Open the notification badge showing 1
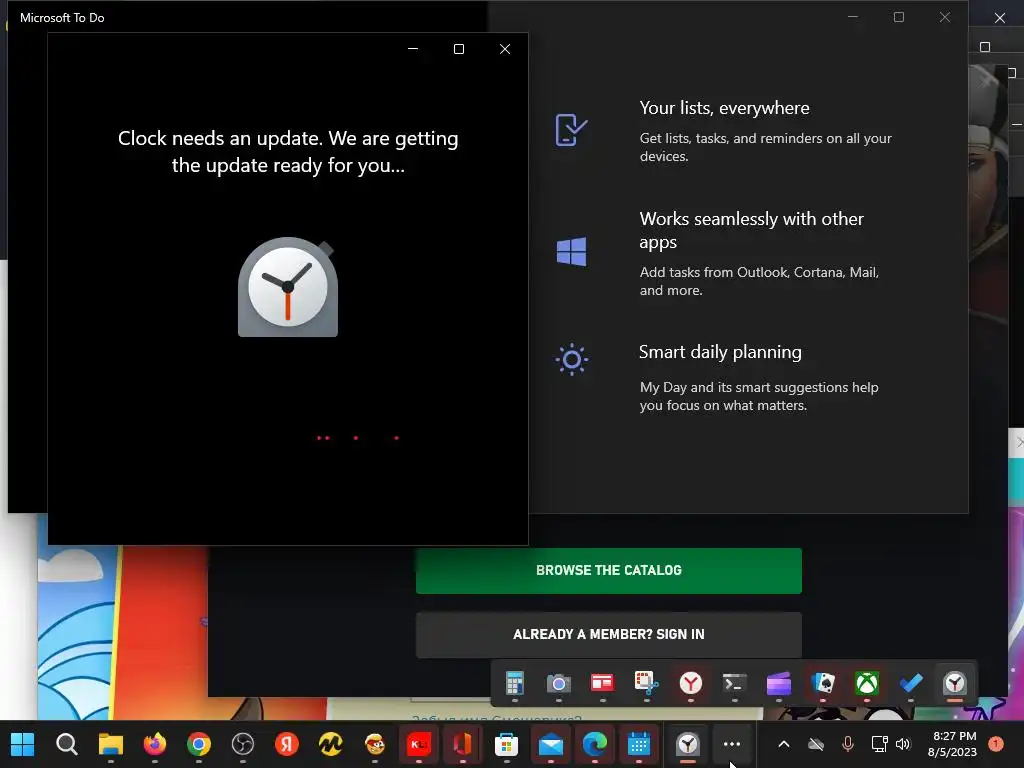 click(x=996, y=743)
